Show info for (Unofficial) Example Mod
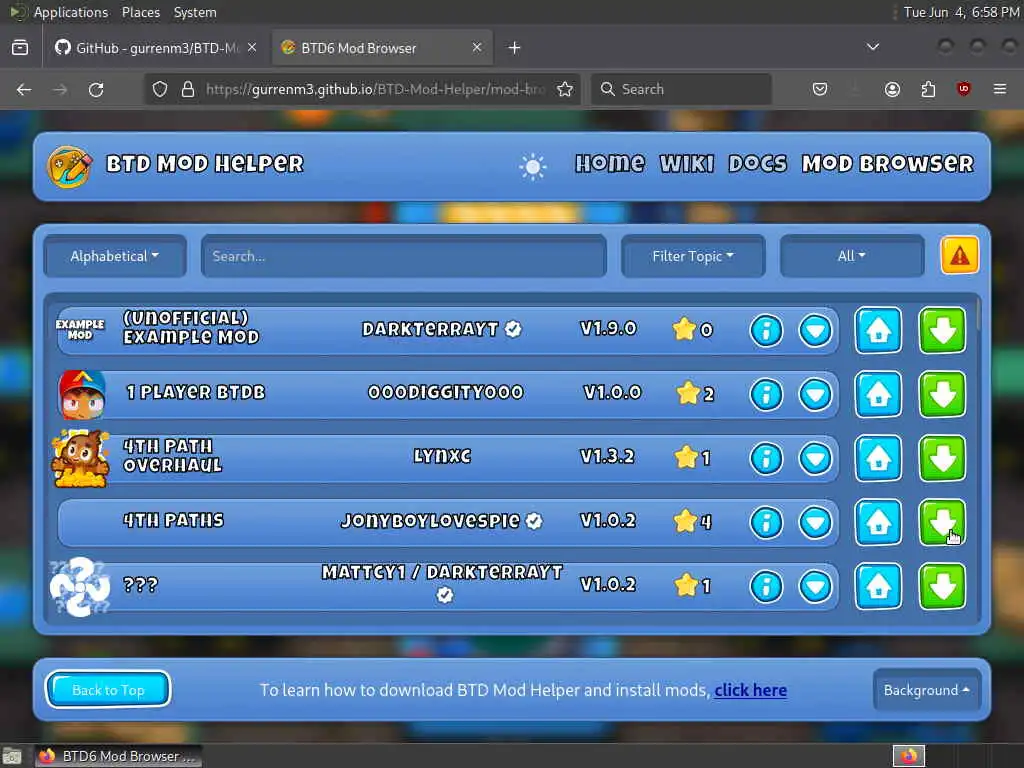Screen dimensions: 1024x768 [x=766, y=330]
